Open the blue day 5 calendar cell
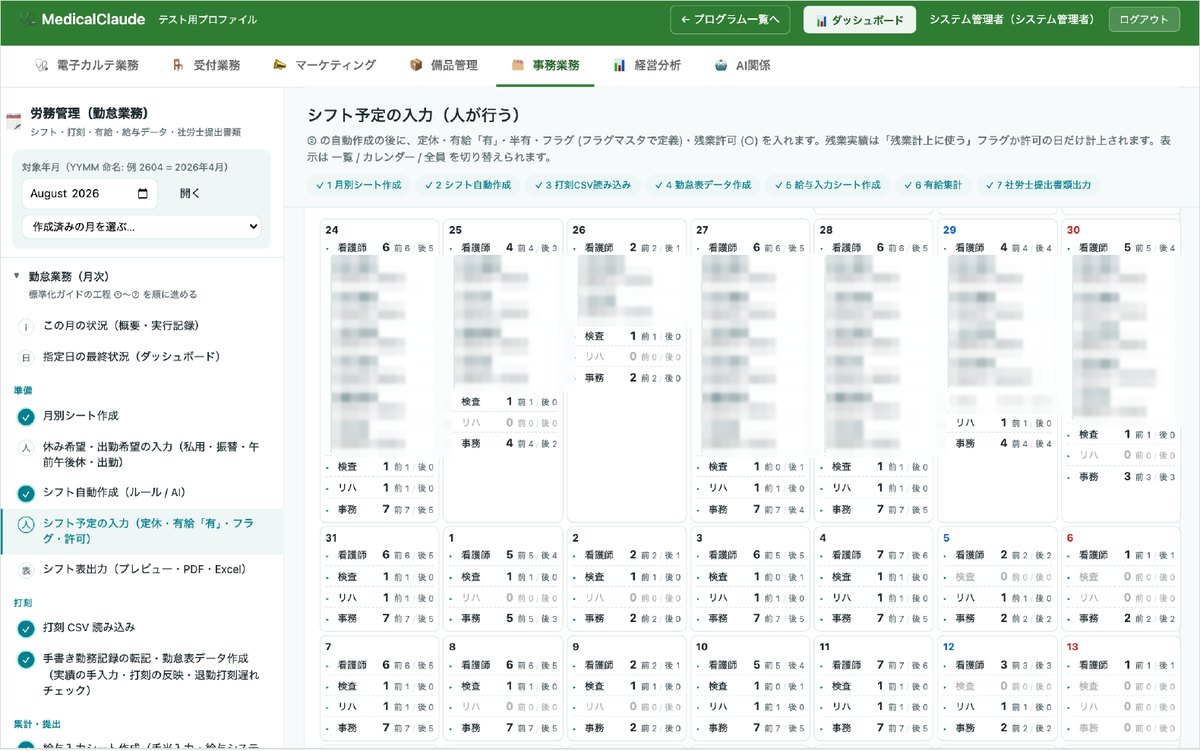The width and height of the screenshot is (1200, 751). coord(997,579)
